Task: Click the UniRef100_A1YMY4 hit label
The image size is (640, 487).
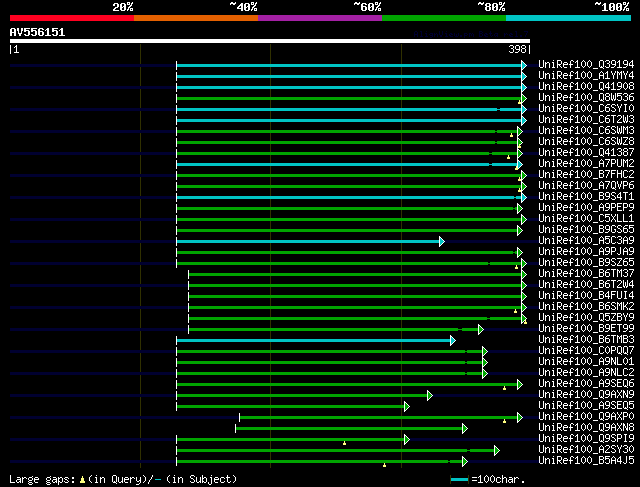Action: [x=586, y=76]
